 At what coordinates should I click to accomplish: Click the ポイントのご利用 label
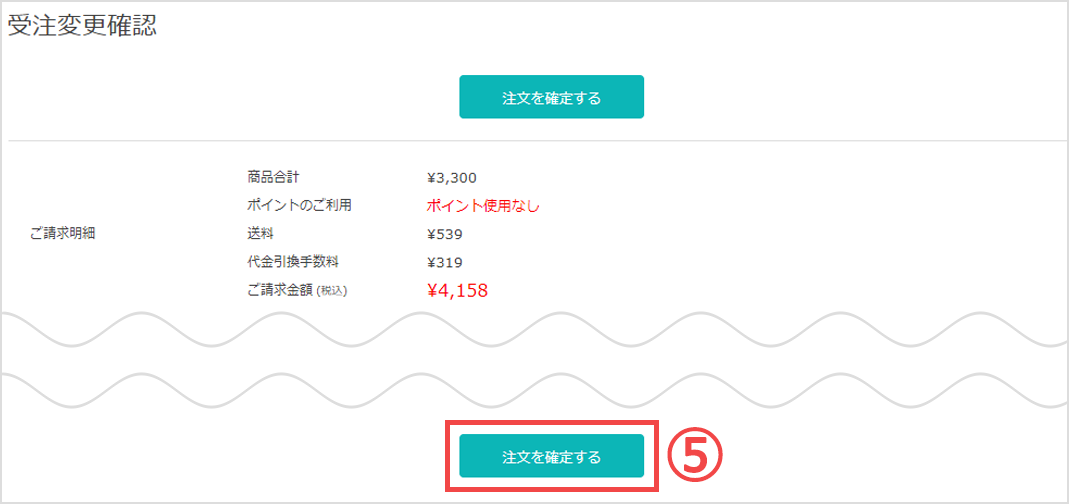tap(299, 205)
